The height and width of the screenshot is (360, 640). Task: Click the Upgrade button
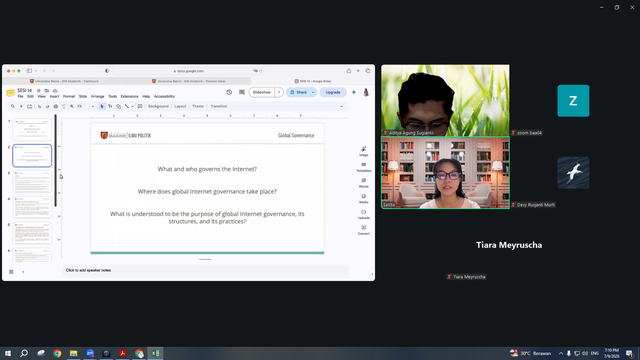(333, 92)
